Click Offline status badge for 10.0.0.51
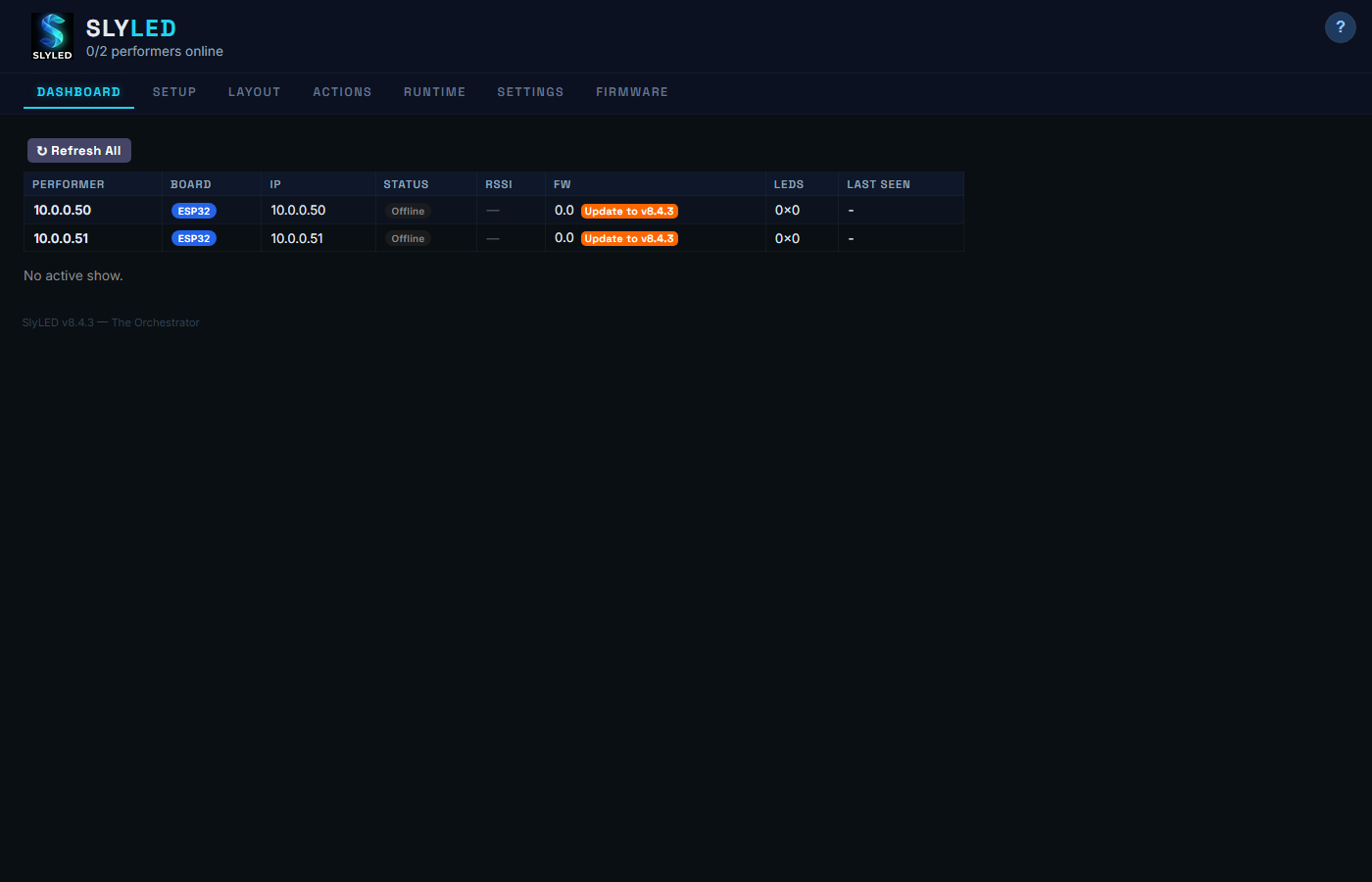The image size is (1372, 882). click(x=408, y=238)
